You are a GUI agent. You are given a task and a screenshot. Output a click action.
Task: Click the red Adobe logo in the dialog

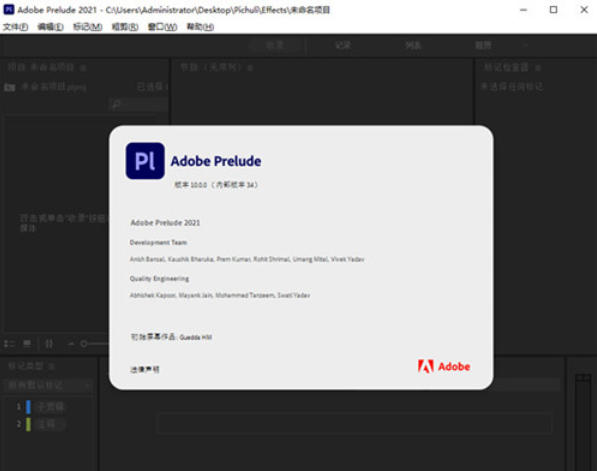(444, 366)
